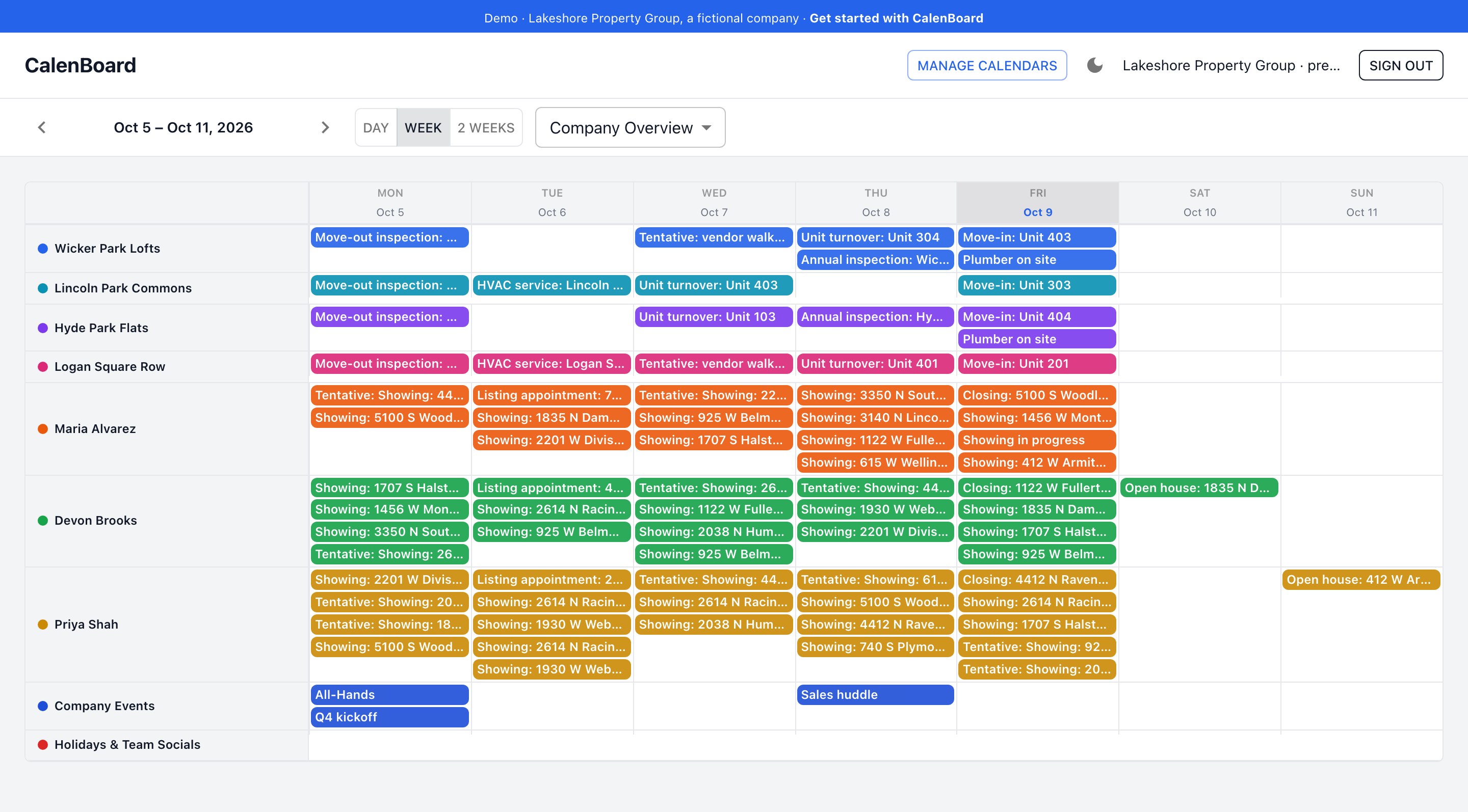Toggle dark mode moon icon
This screenshot has height=812, width=1468.
(1095, 66)
